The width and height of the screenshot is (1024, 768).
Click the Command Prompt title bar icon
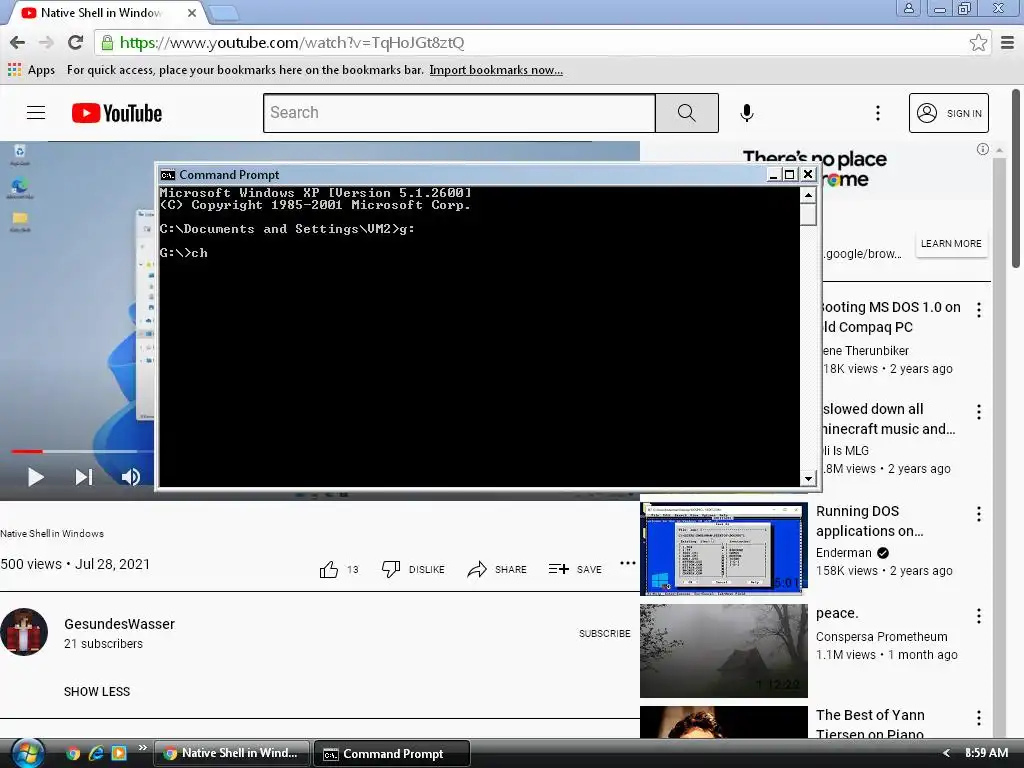[x=168, y=174]
